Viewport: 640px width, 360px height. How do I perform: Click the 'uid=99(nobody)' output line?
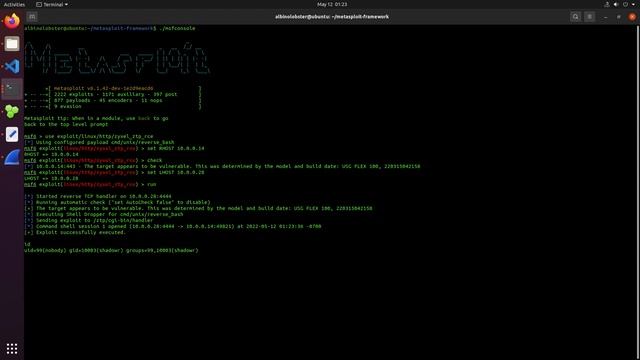[111, 251]
